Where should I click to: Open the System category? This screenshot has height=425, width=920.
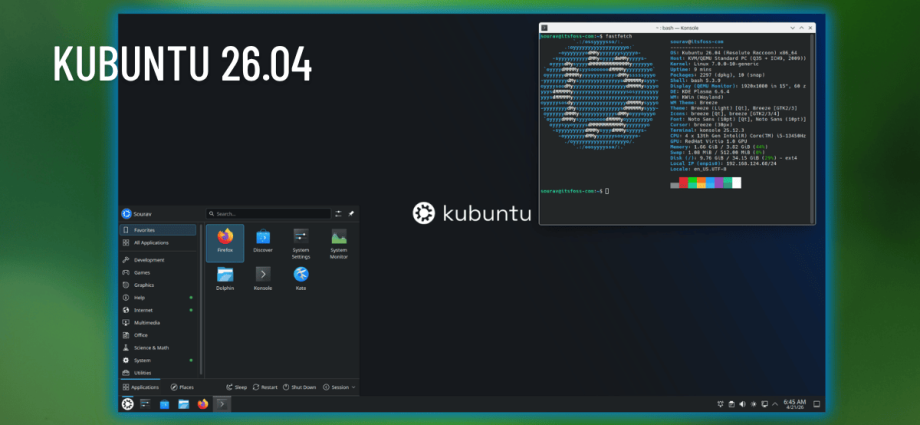coord(158,360)
